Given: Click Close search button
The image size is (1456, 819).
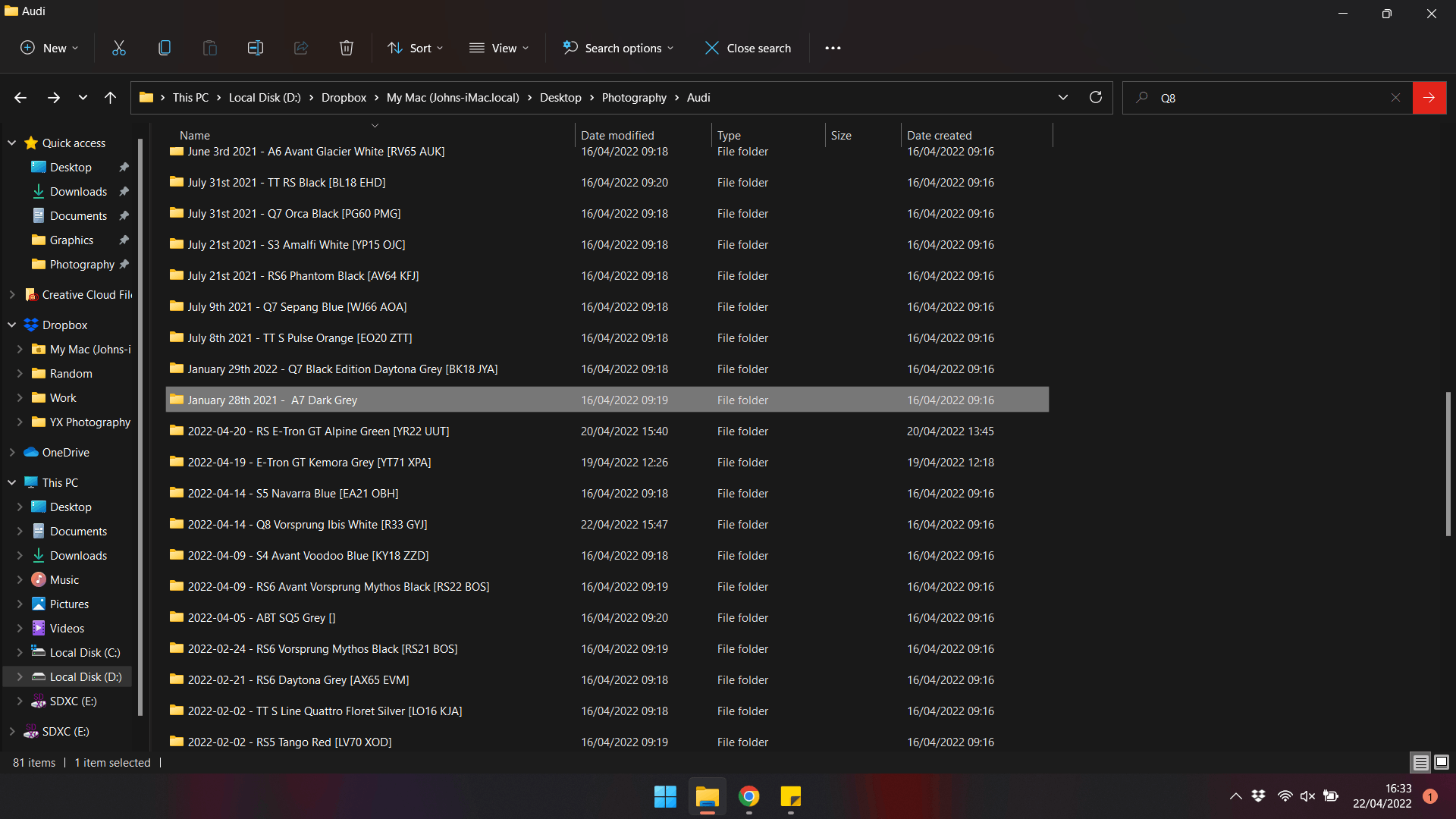Looking at the screenshot, I should pyautogui.click(x=748, y=48).
